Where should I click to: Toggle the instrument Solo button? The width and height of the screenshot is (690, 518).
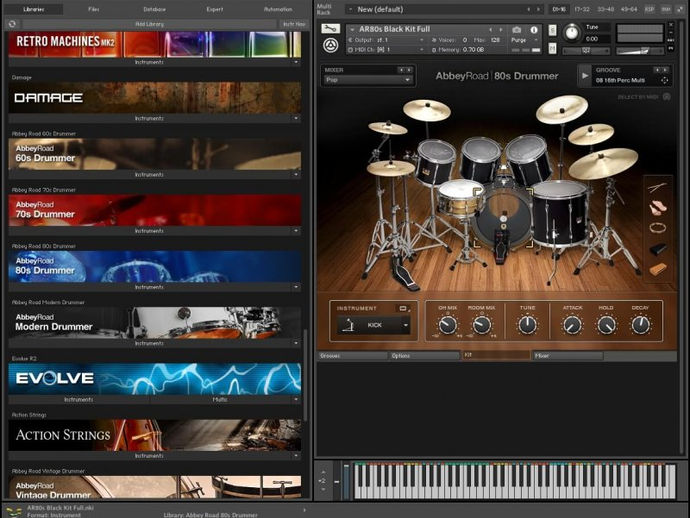(553, 28)
